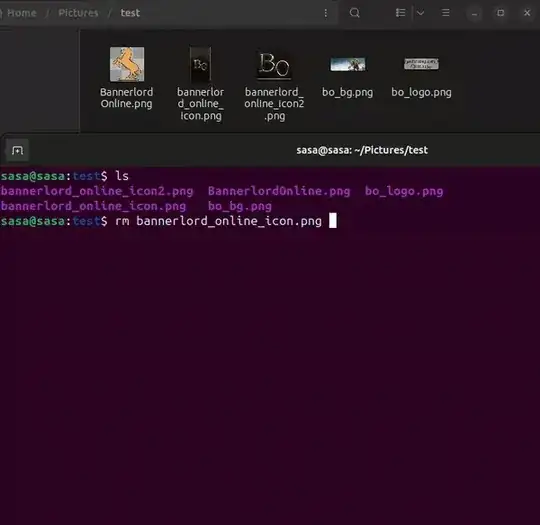Select the bo_logo.png thumbnail
This screenshot has height=525, width=540.
click(421, 64)
